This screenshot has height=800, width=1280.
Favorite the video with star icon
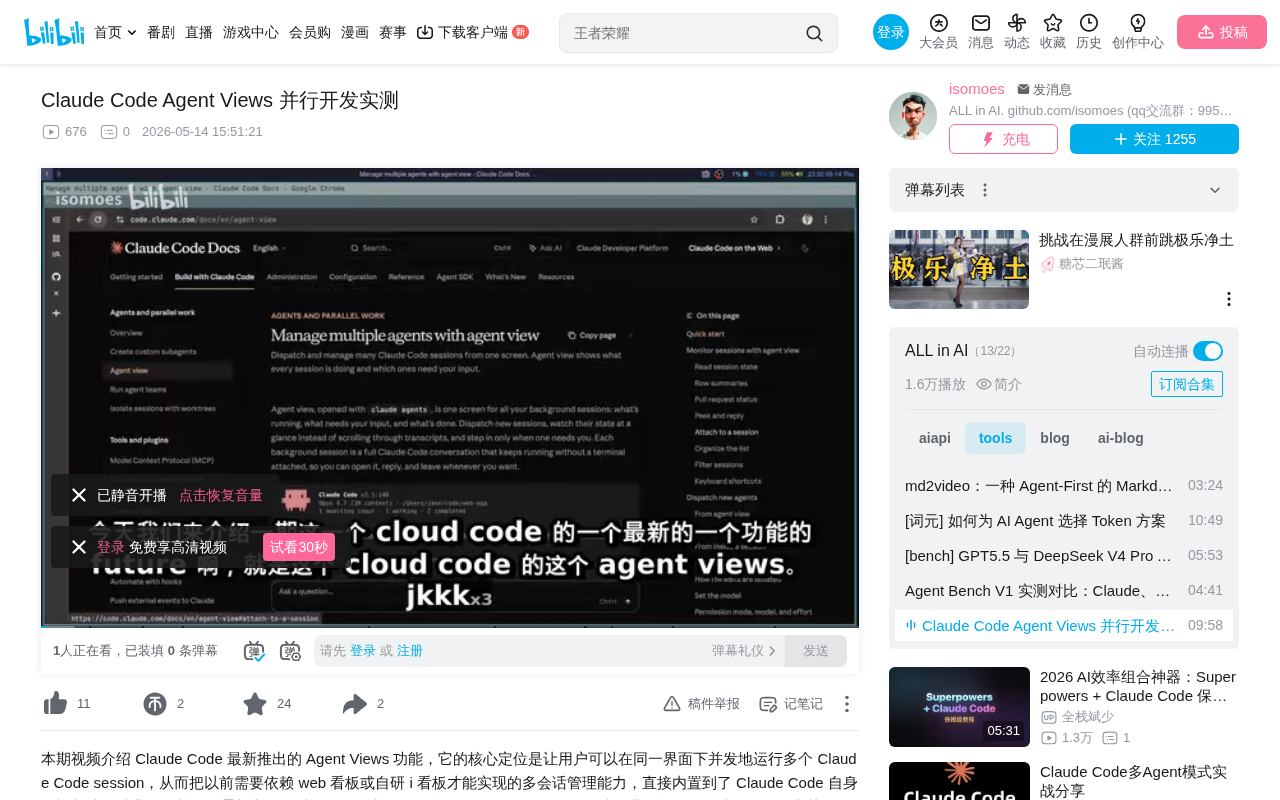tap(255, 704)
